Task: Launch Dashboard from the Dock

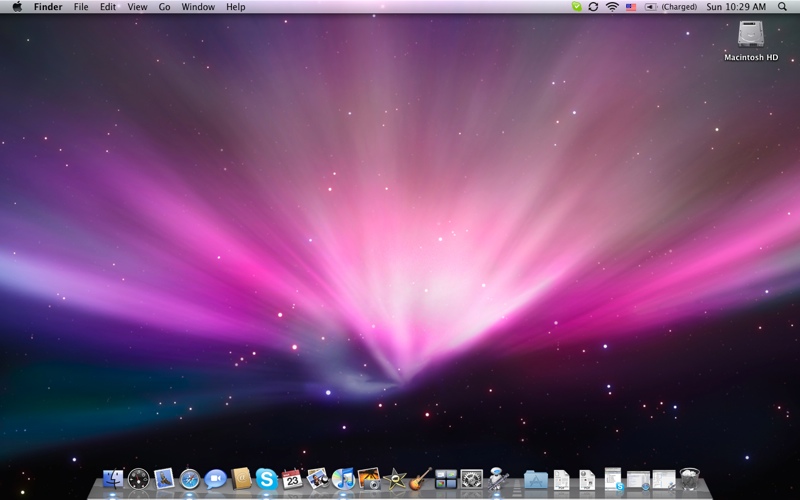Action: pos(139,479)
